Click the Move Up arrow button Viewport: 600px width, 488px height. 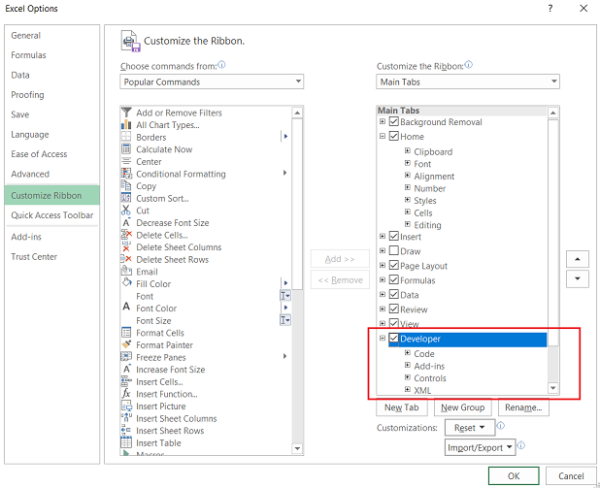pos(577,259)
